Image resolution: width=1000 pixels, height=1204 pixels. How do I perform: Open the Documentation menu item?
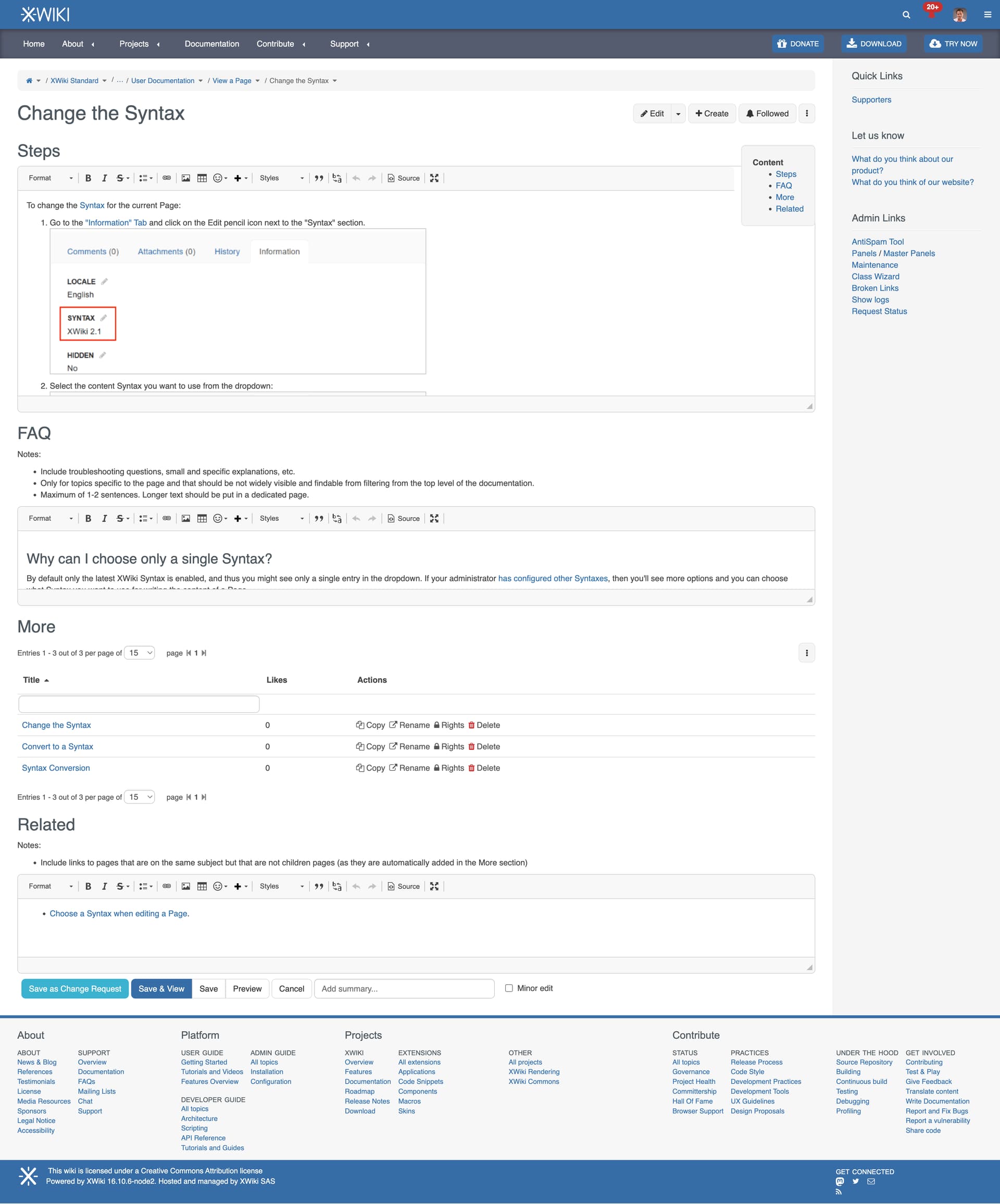click(212, 44)
